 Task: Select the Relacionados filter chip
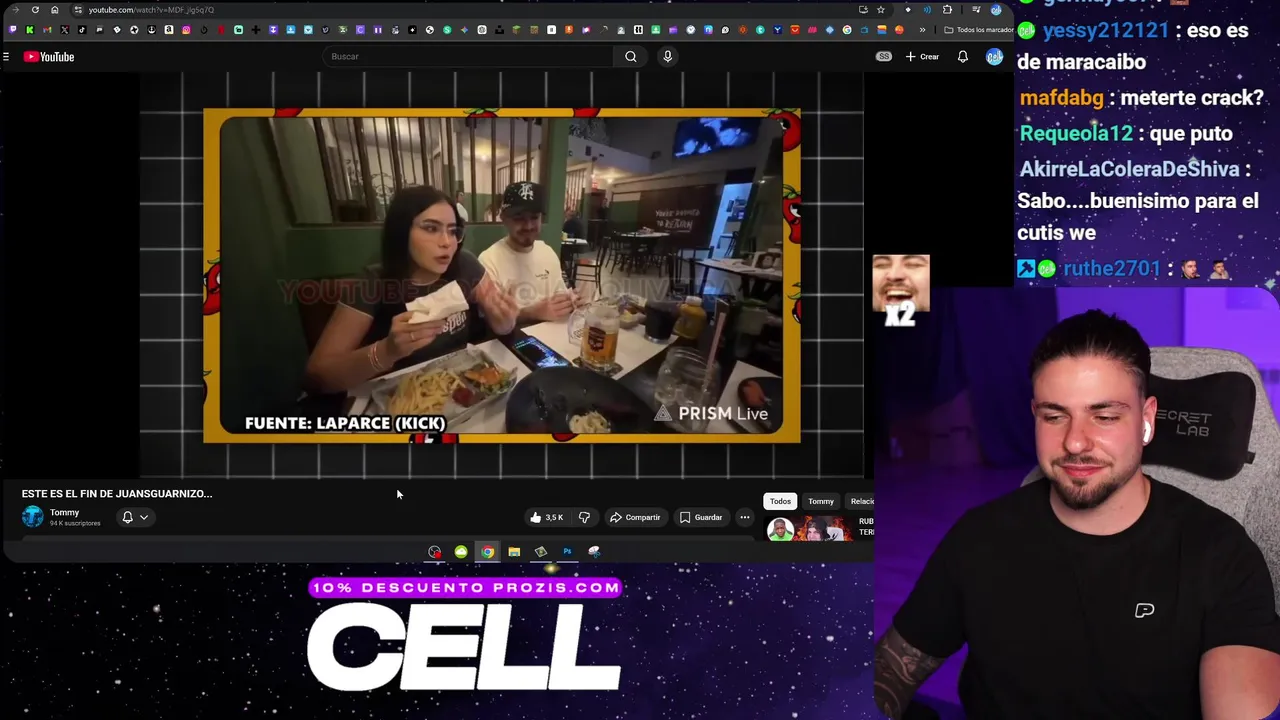coord(861,501)
